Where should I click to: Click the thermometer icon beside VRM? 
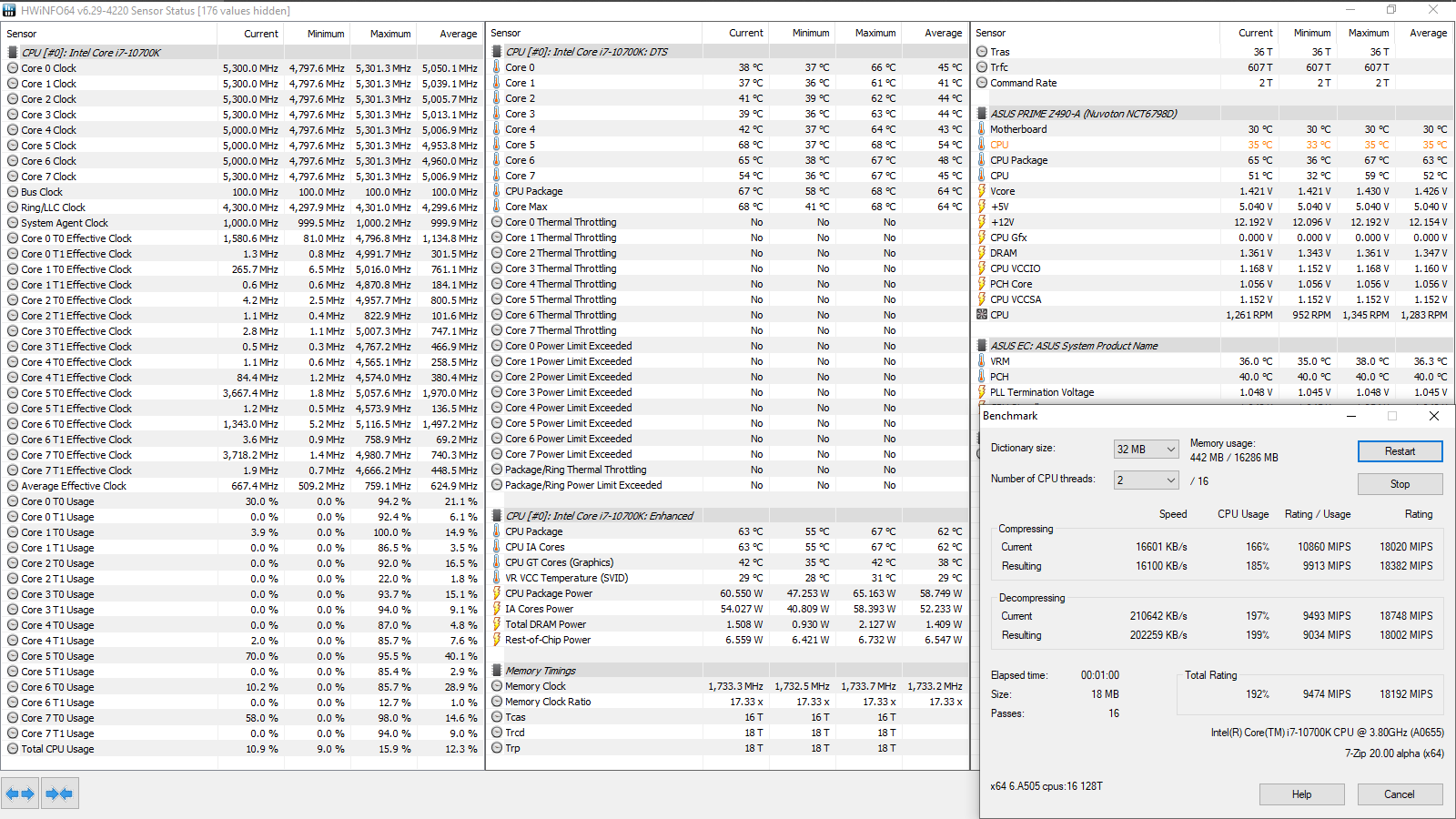click(x=982, y=361)
